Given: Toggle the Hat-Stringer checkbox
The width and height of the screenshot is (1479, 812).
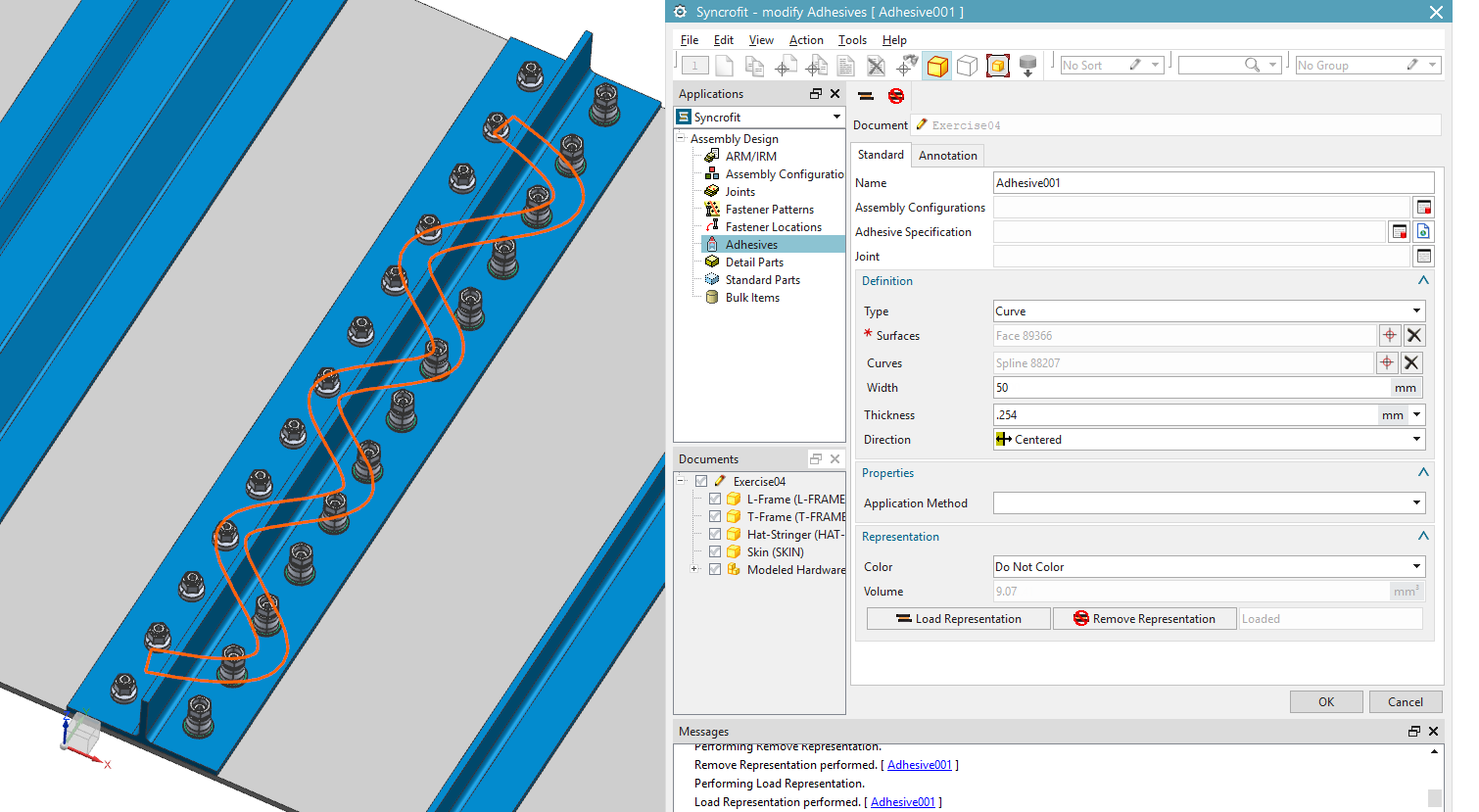Looking at the screenshot, I should (x=715, y=534).
